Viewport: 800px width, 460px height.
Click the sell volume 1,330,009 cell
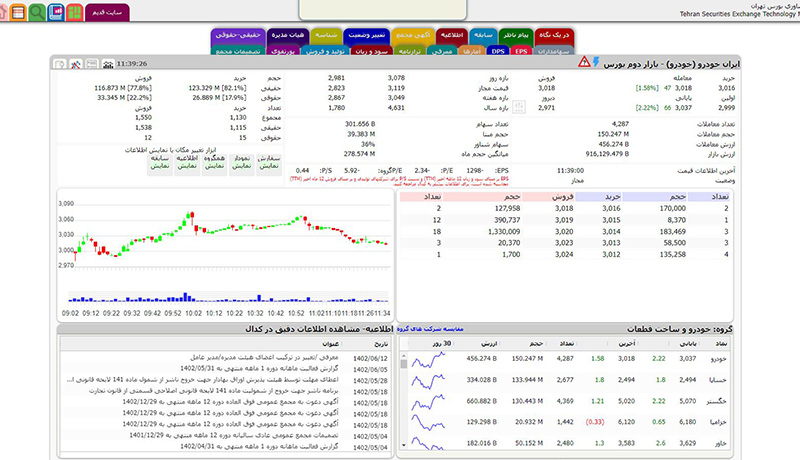(504, 232)
